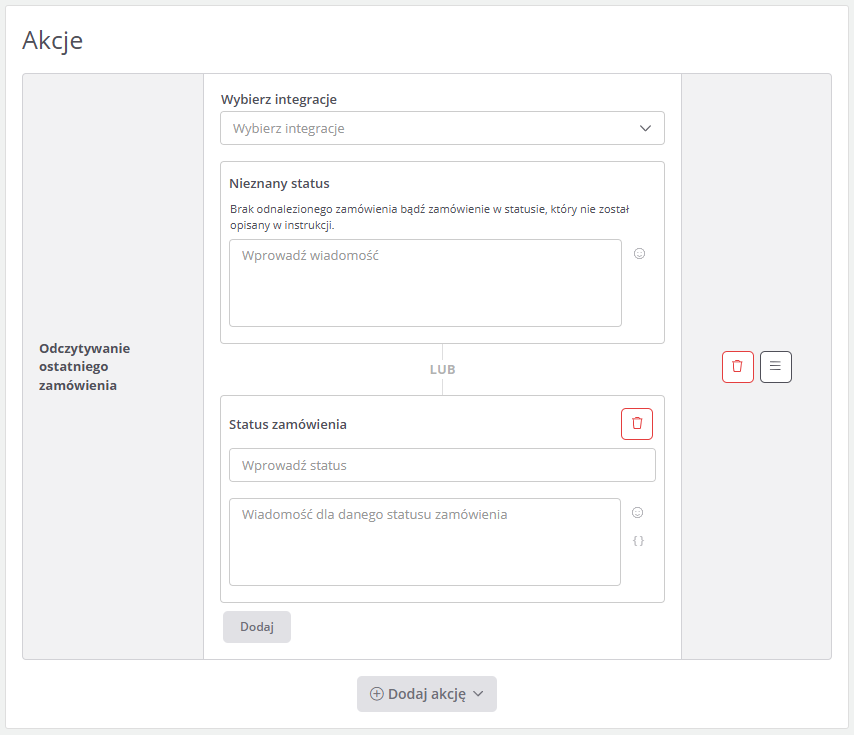Click the Status zamówienia heading

(288, 424)
